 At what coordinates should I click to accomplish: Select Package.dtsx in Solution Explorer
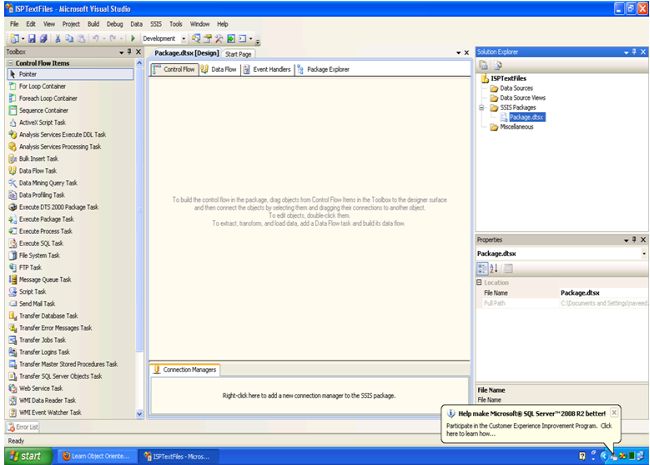click(526, 117)
